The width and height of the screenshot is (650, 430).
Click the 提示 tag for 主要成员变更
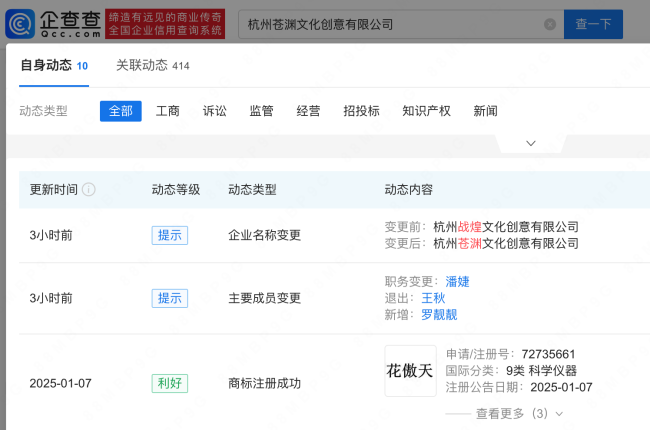(x=170, y=298)
